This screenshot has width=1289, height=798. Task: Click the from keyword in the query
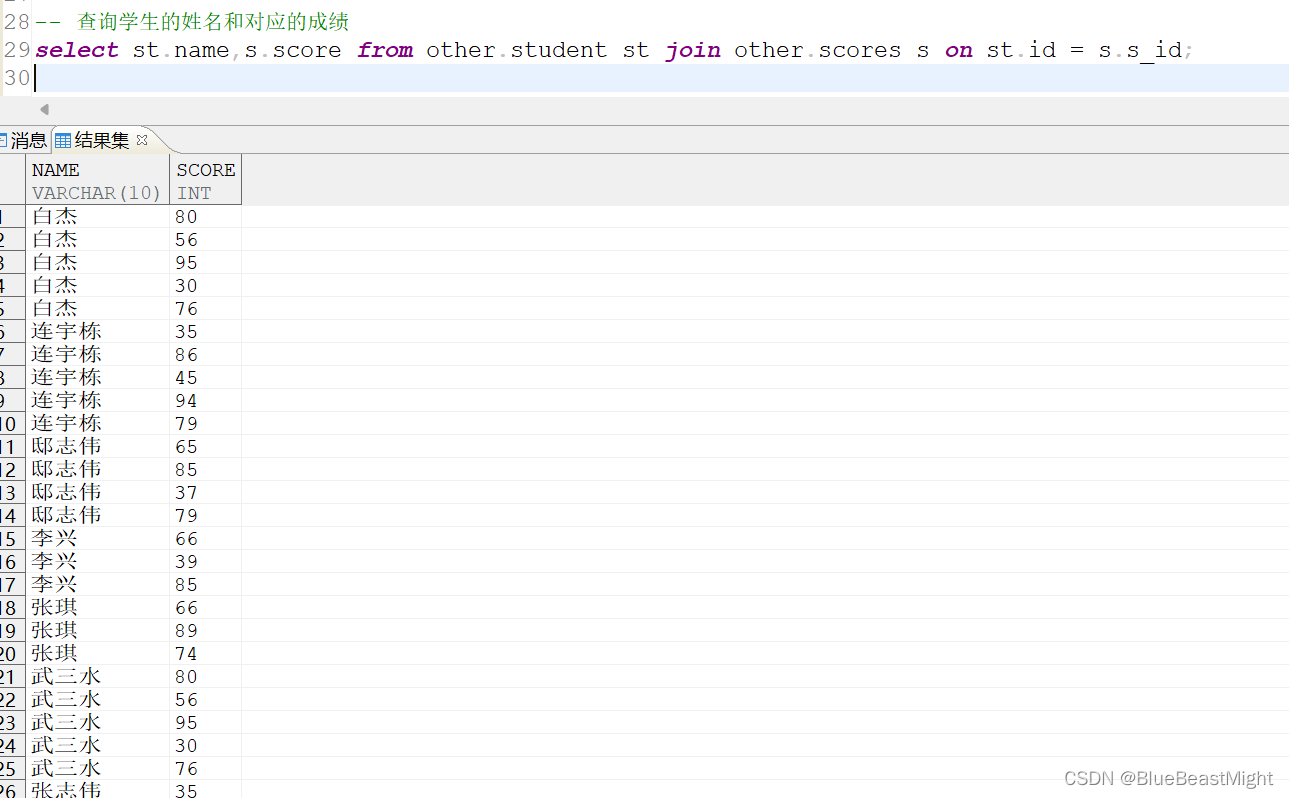click(385, 50)
